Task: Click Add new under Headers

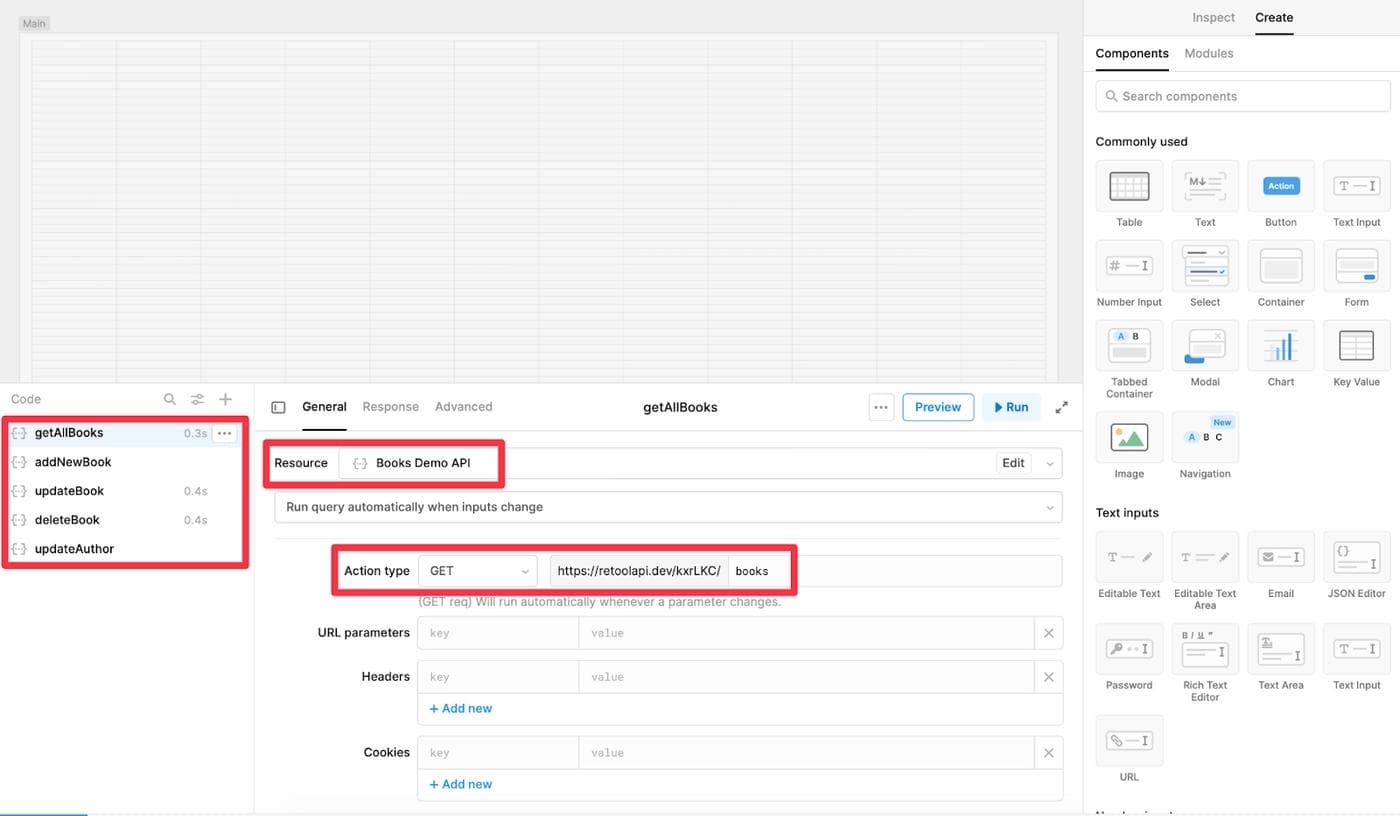Action: tap(461, 708)
